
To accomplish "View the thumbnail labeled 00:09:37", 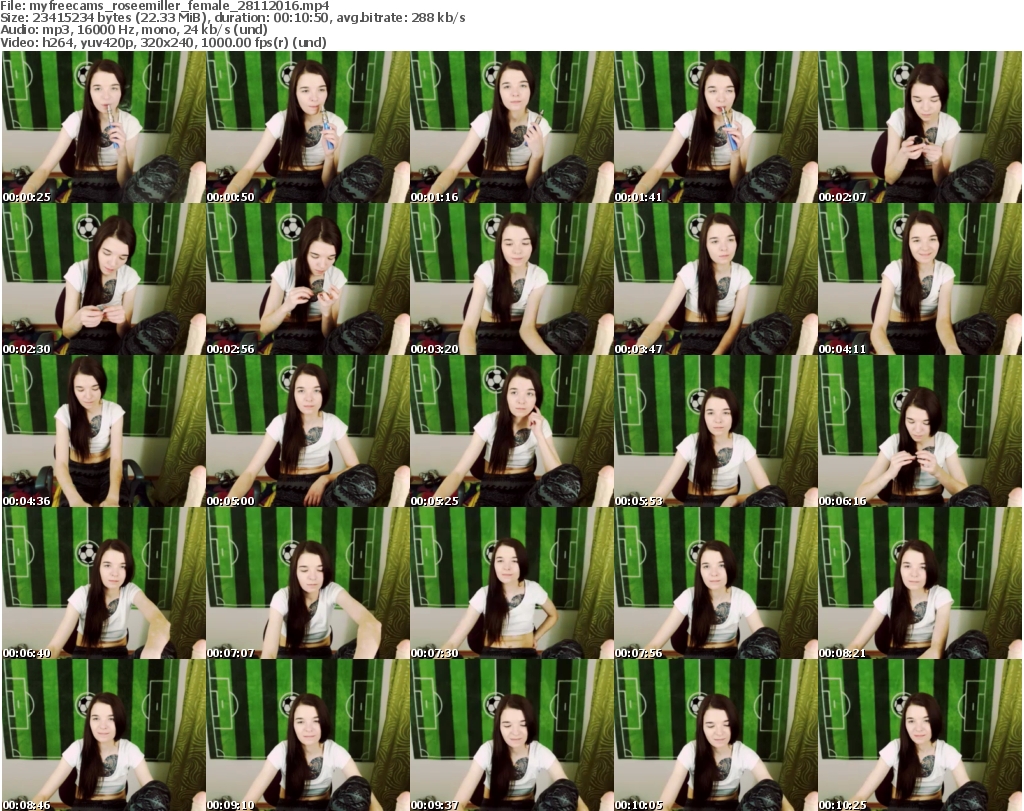I will tap(512, 735).
